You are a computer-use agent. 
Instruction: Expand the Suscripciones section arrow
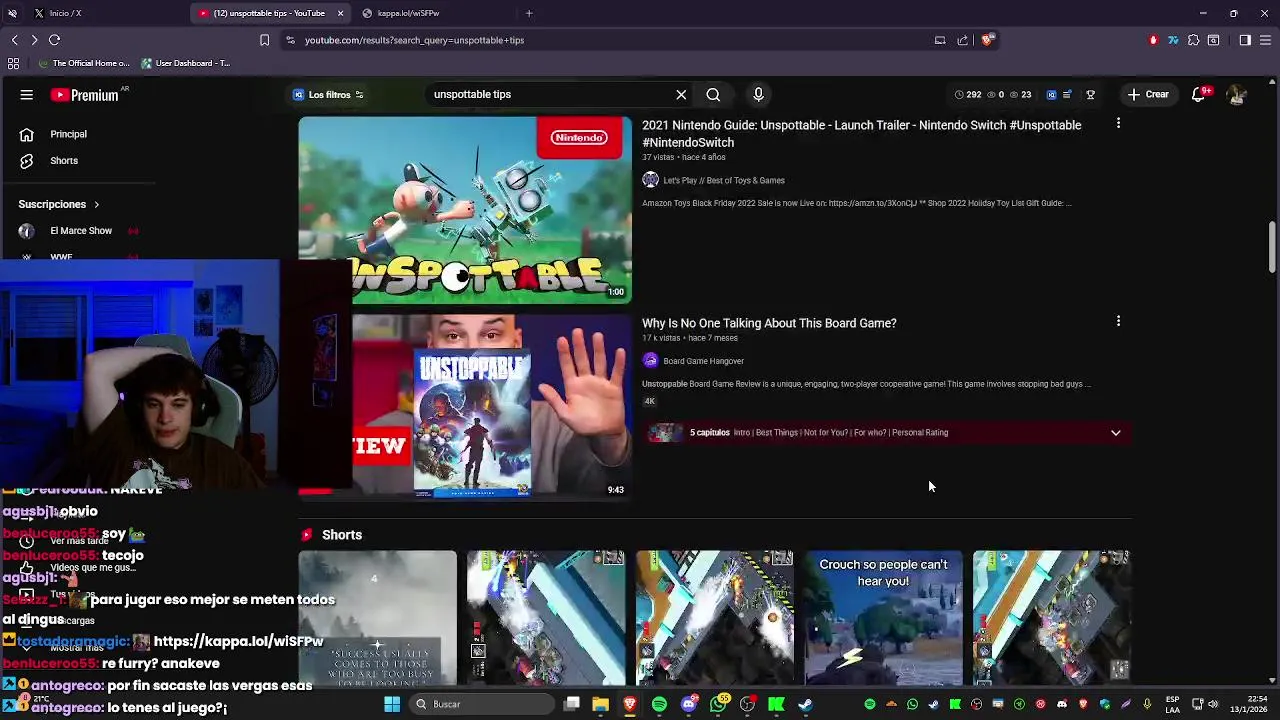tap(96, 204)
